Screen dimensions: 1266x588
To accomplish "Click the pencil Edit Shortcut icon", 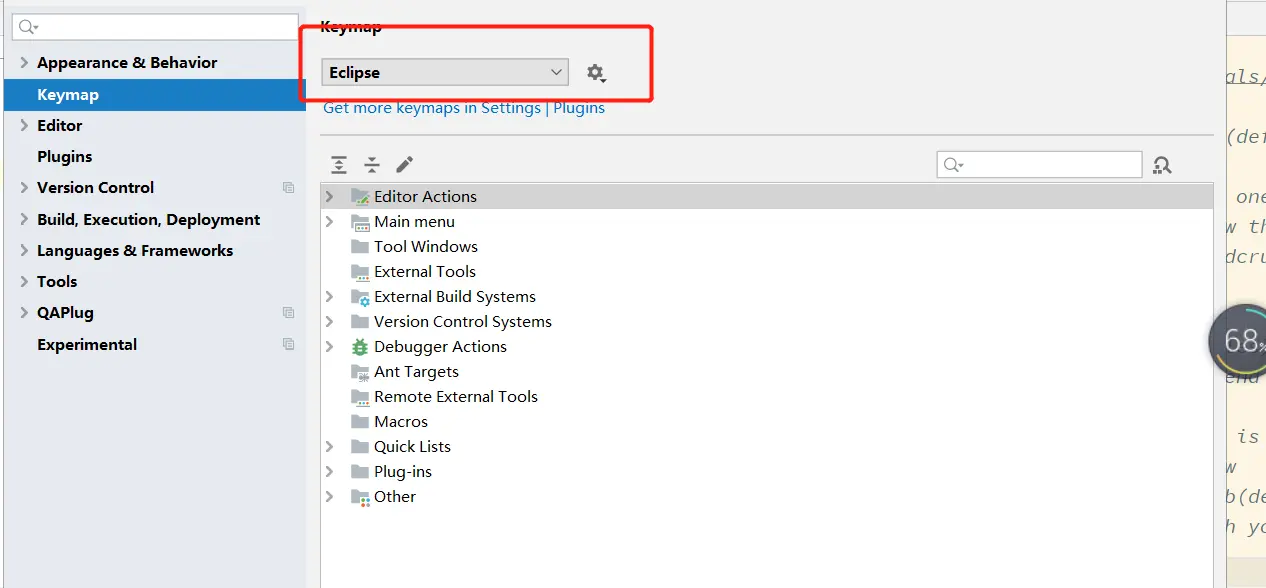I will pyautogui.click(x=404, y=165).
